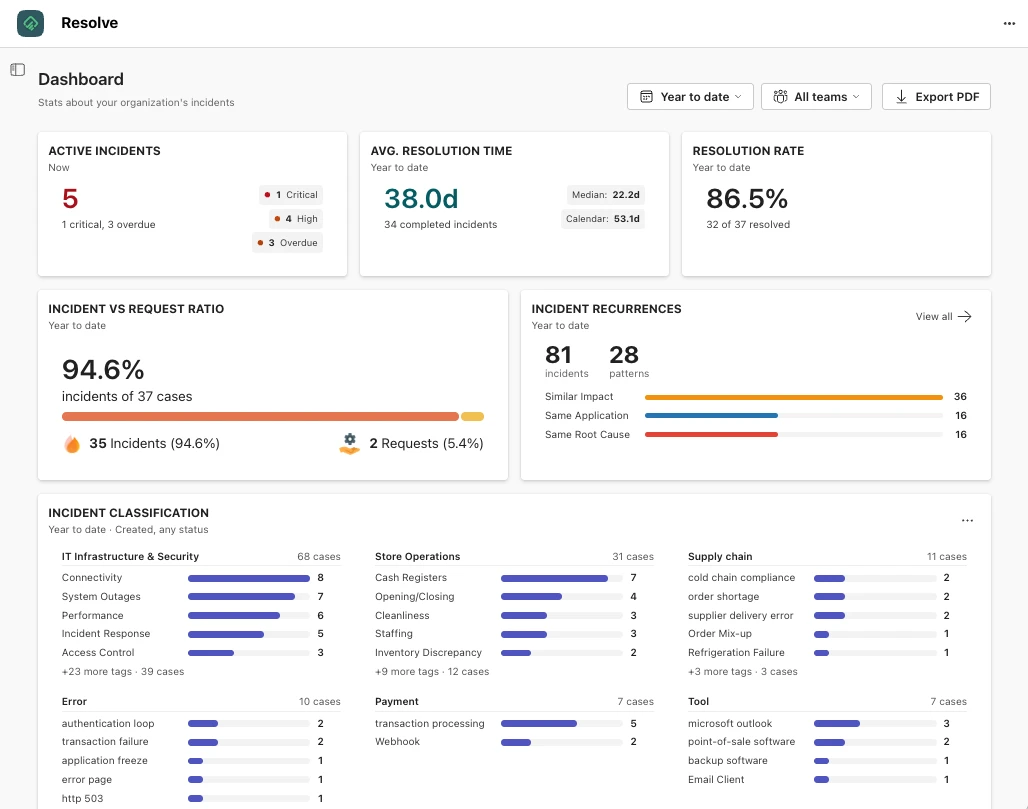
Task: Click the transaction processing tag
Action: [x=429, y=724]
